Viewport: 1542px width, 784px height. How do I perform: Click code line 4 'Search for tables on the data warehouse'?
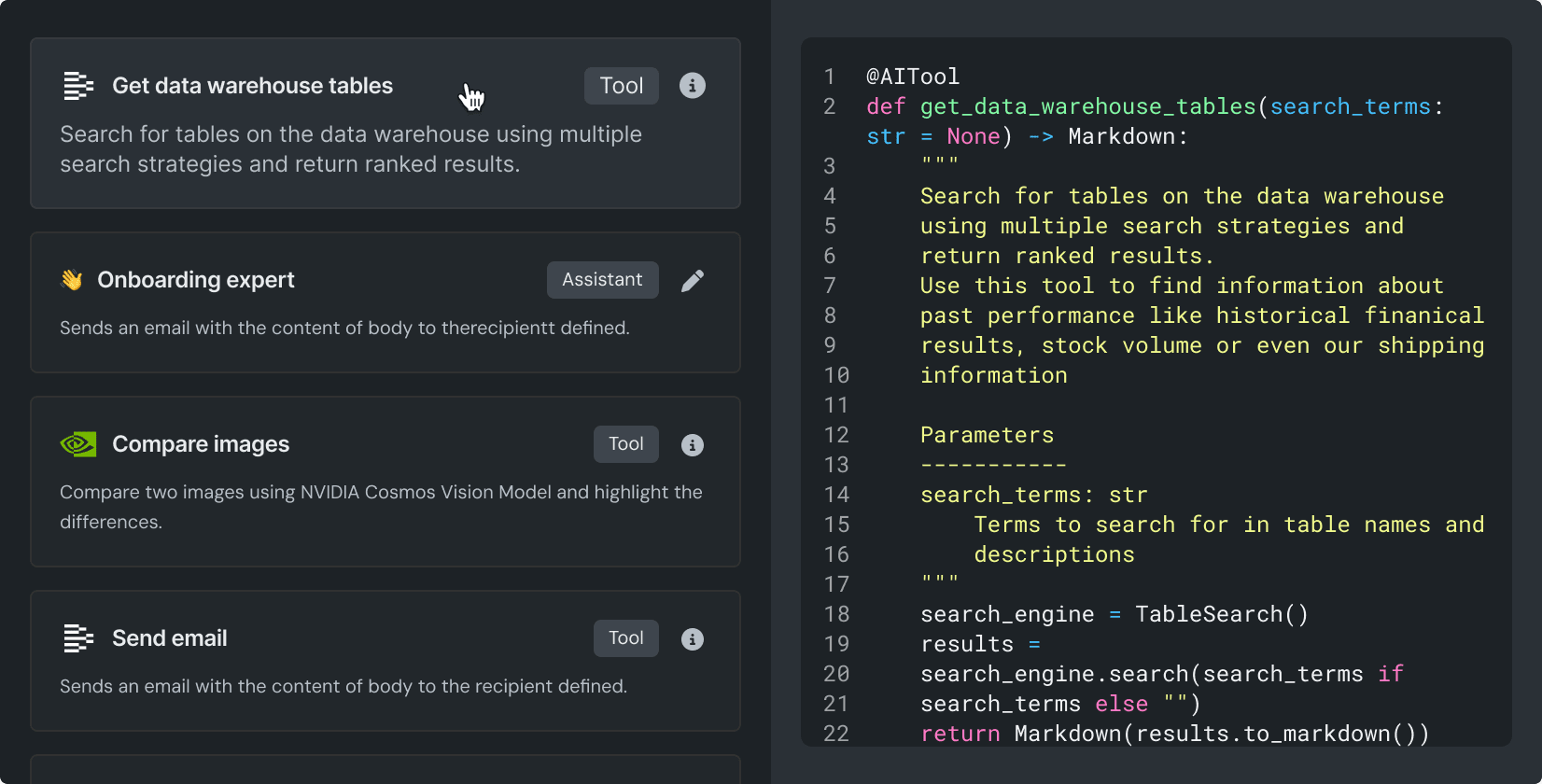click(1182, 196)
